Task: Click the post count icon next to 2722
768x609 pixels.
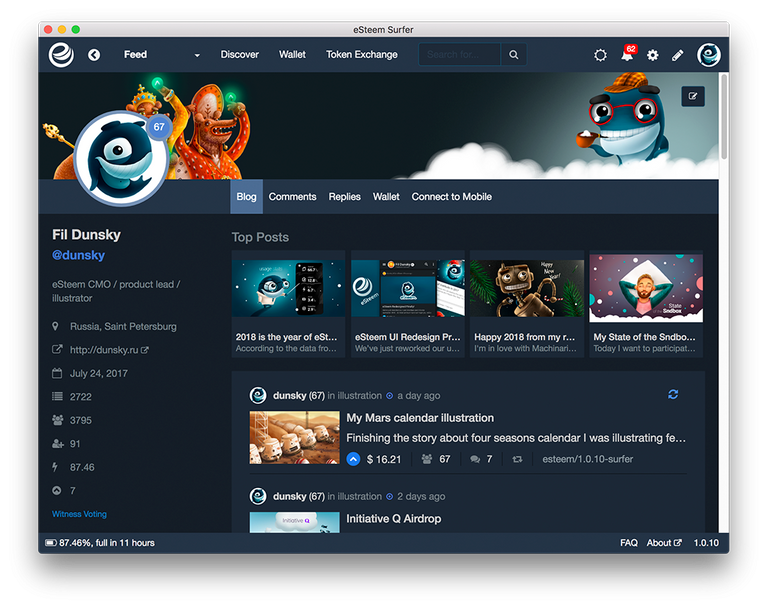Action: click(x=57, y=396)
